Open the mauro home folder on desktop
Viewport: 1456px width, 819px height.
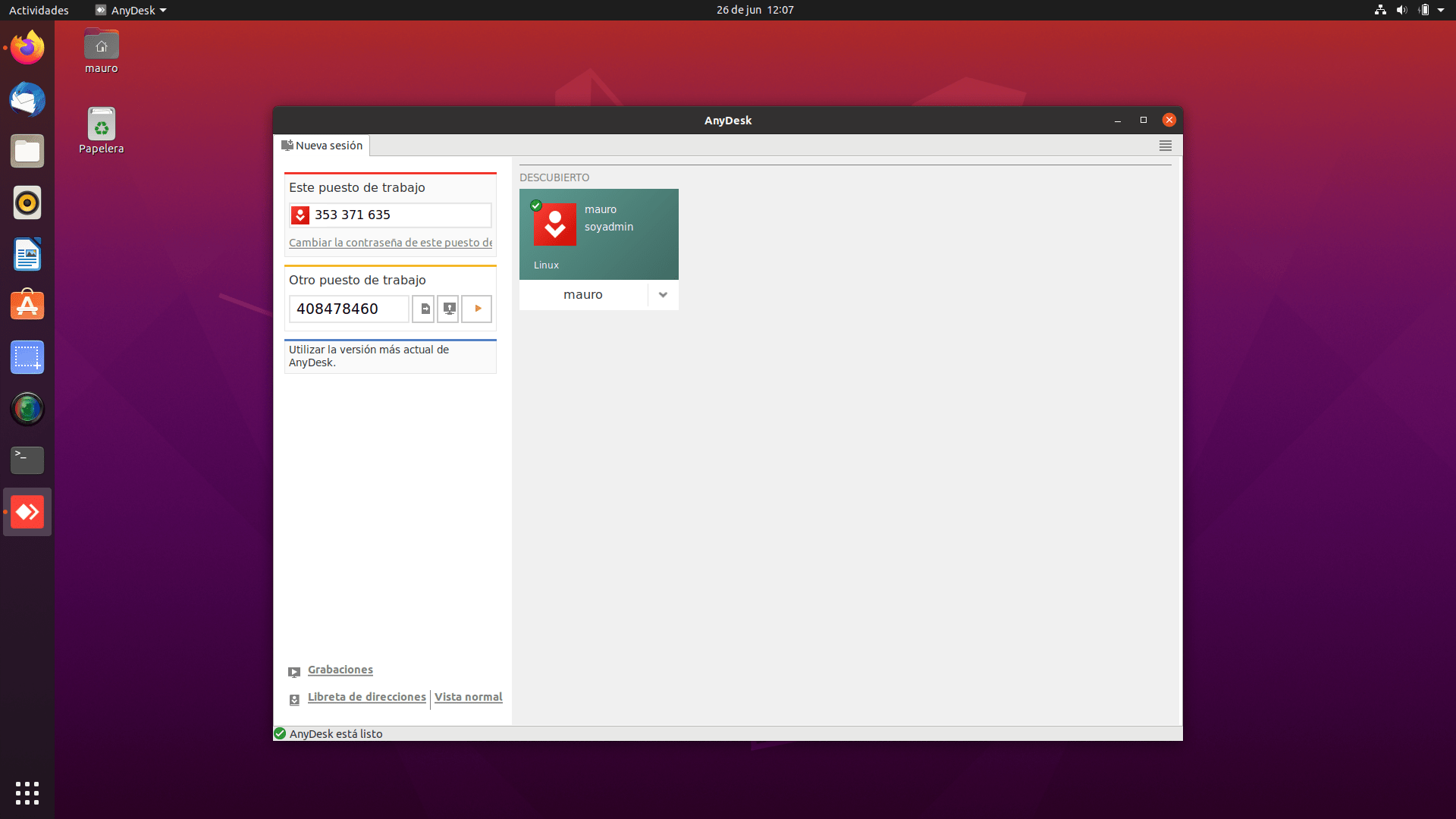tap(101, 43)
